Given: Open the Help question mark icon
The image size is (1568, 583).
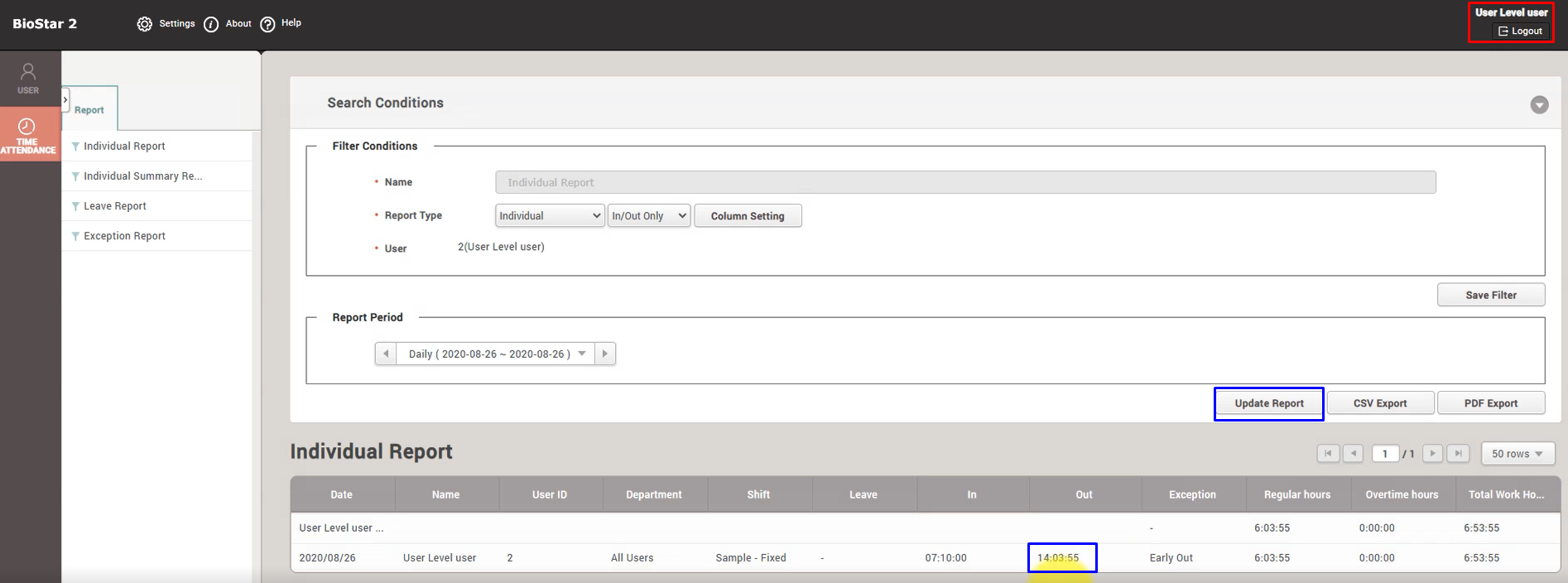Looking at the screenshot, I should tap(267, 24).
